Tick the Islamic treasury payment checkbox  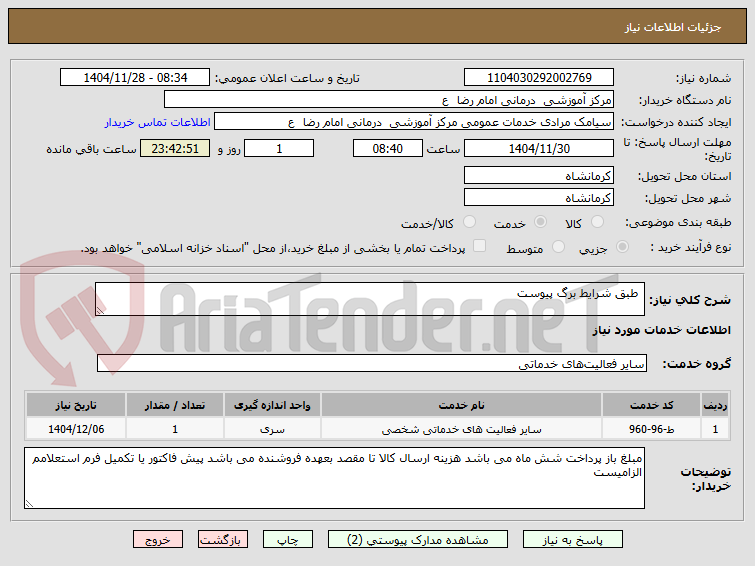click(x=479, y=246)
